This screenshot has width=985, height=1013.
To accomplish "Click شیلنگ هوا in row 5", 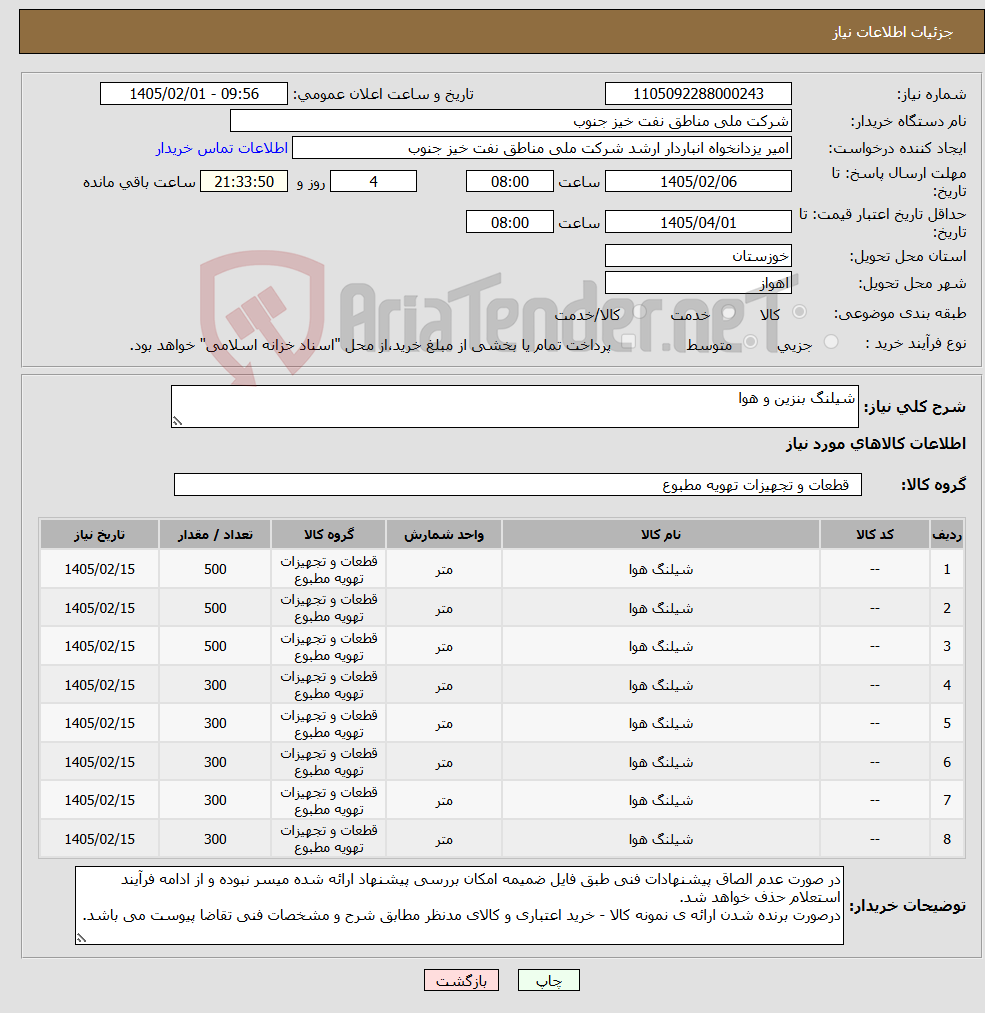I will point(661,723).
